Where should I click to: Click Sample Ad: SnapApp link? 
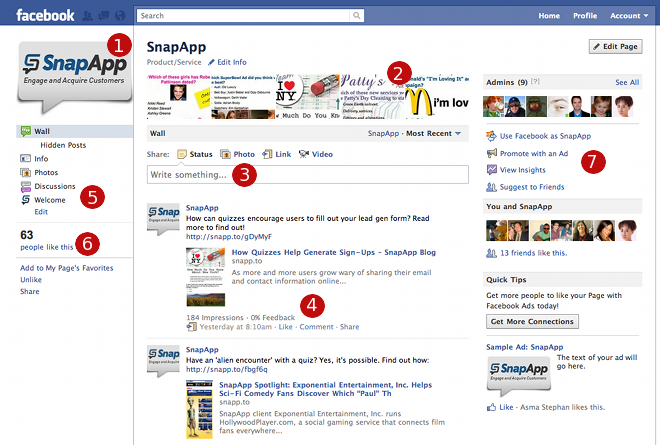coord(524,347)
